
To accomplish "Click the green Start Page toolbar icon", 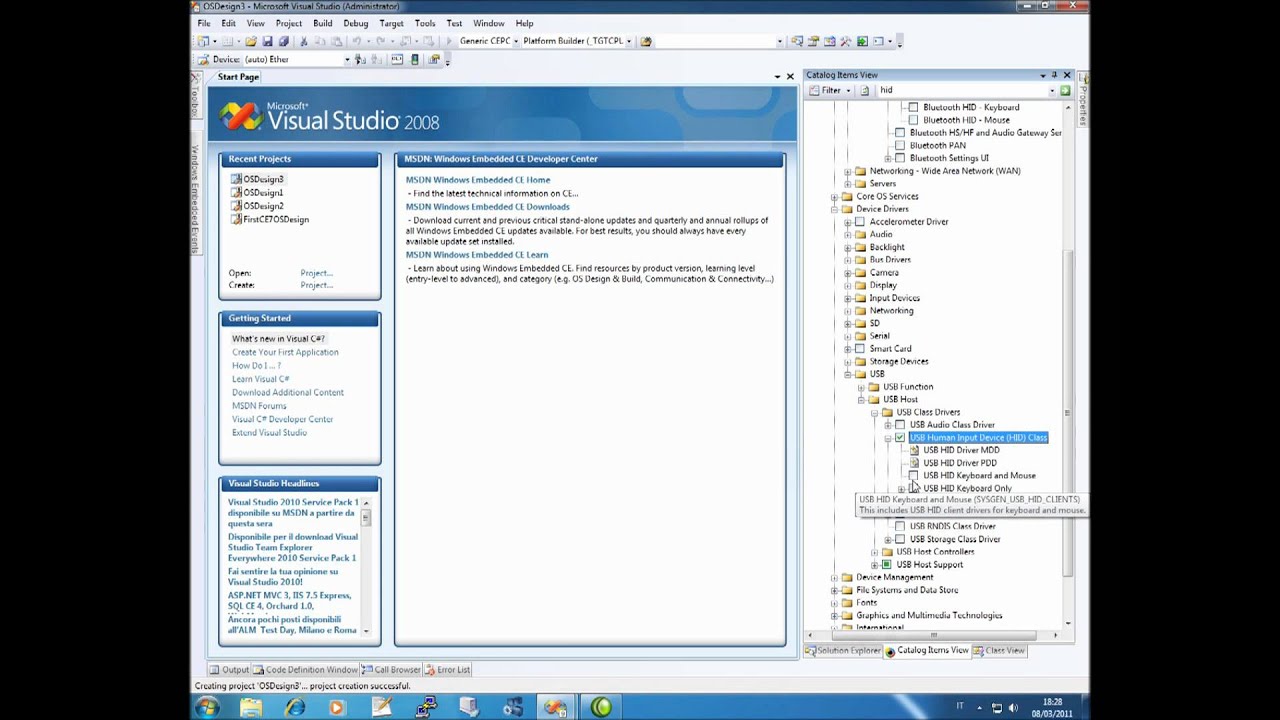I will [x=861, y=41].
